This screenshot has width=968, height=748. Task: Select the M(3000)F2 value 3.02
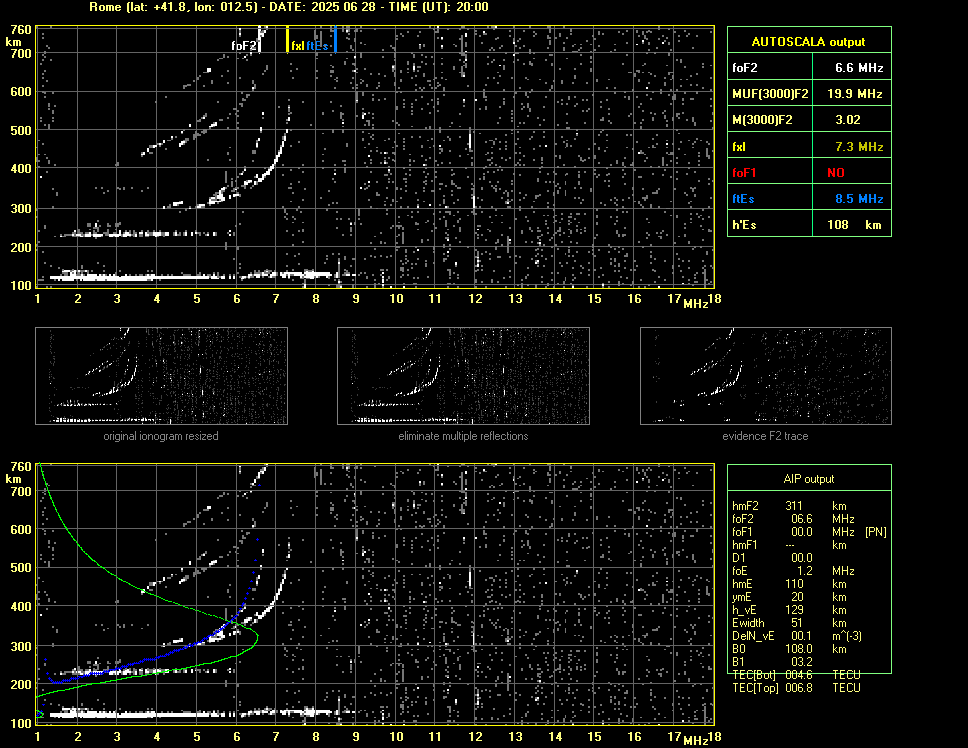848,120
